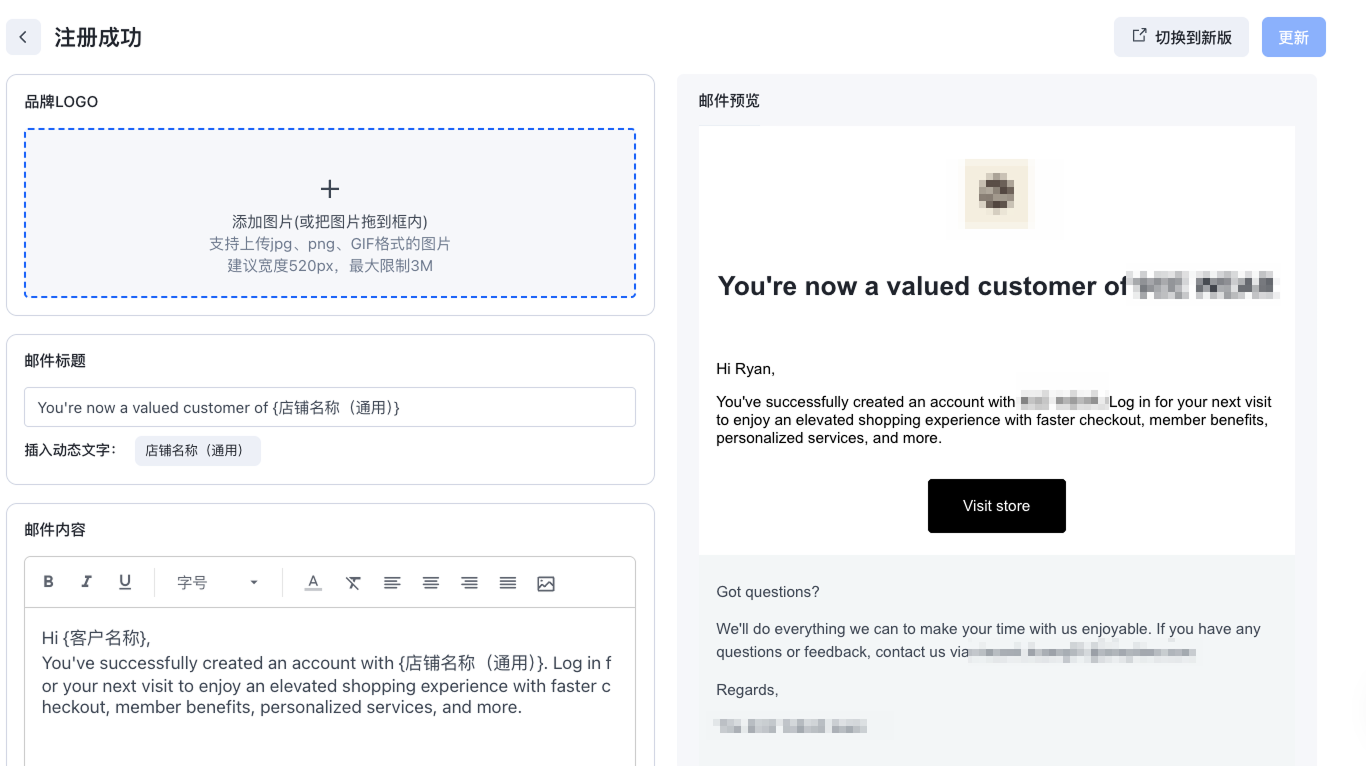The width and height of the screenshot is (1366, 766).
Task: Click the 邮件标题 subject input field
Action: [330, 407]
